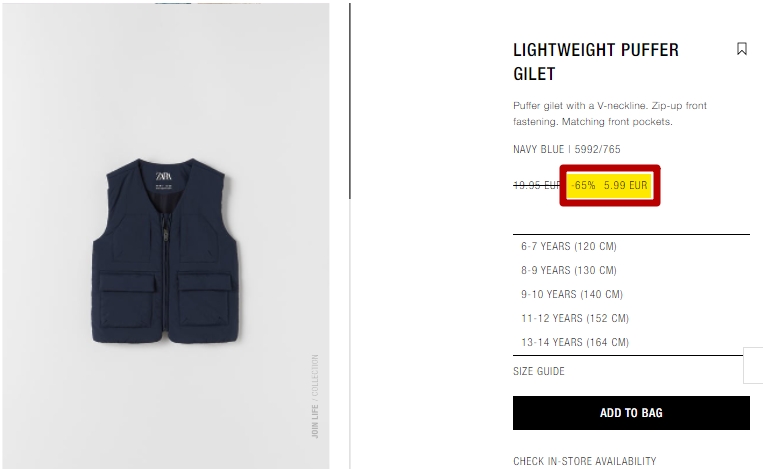Screen dimensions: 763x469
Task: Click the Lightweight Puffer Gilet title
Action: (596, 62)
